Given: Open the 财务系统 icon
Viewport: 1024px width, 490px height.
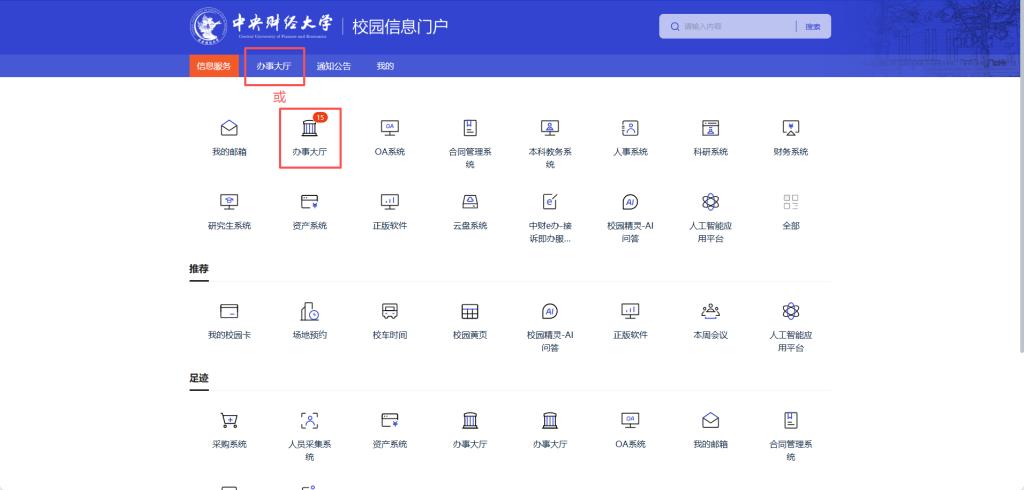Looking at the screenshot, I should [790, 128].
